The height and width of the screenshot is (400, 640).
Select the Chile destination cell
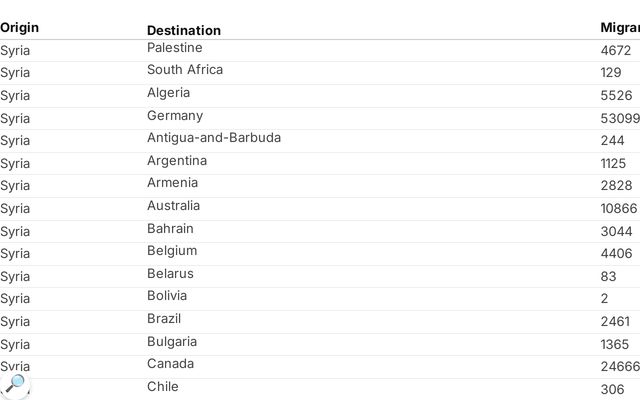pos(163,387)
